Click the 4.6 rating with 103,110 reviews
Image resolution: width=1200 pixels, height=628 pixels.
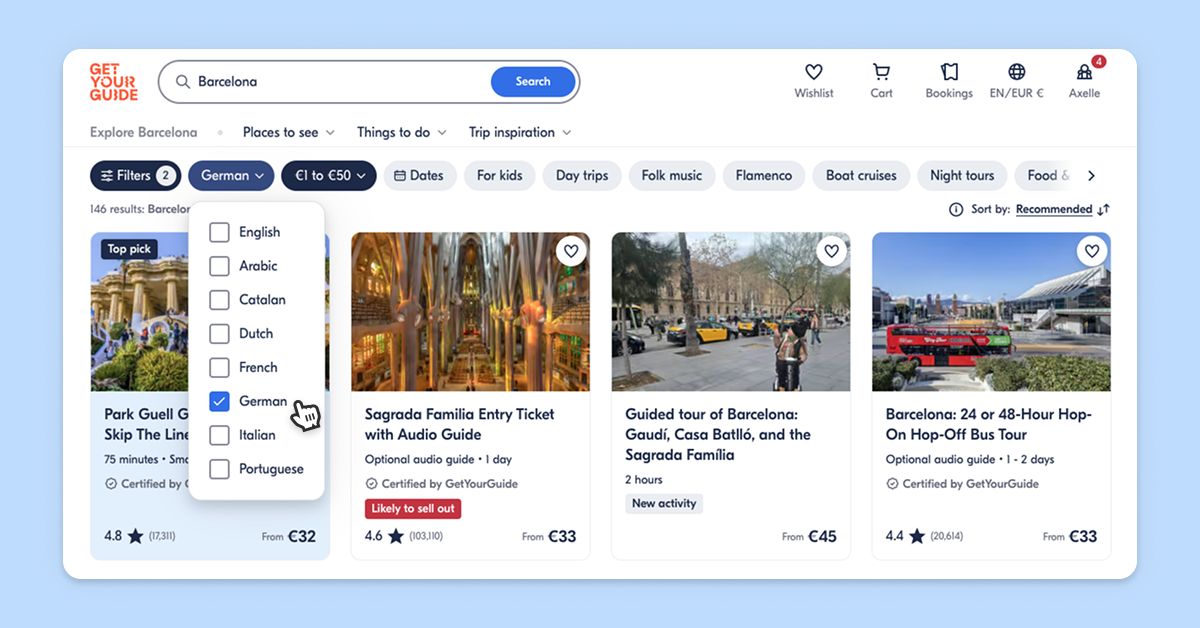(x=404, y=536)
